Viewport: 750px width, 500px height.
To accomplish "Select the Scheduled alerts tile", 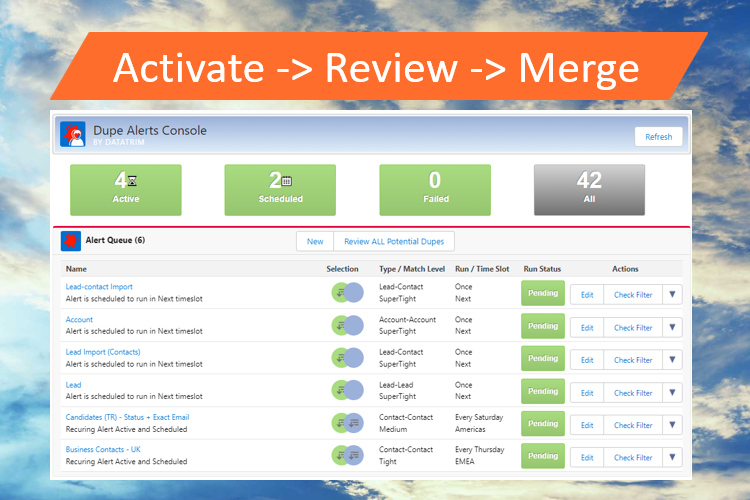I will pyautogui.click(x=279, y=190).
